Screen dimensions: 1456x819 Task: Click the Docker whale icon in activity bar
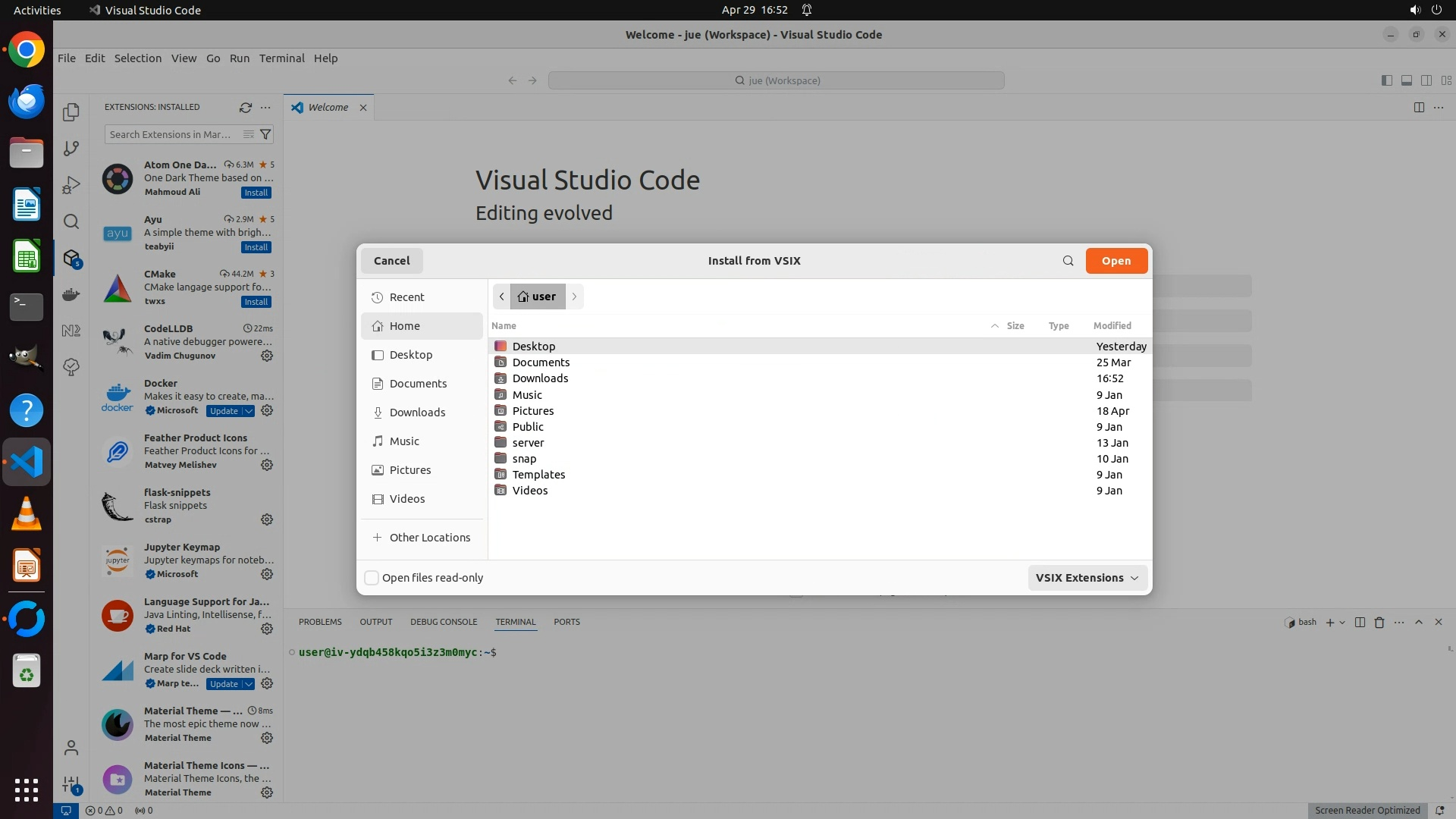click(71, 294)
